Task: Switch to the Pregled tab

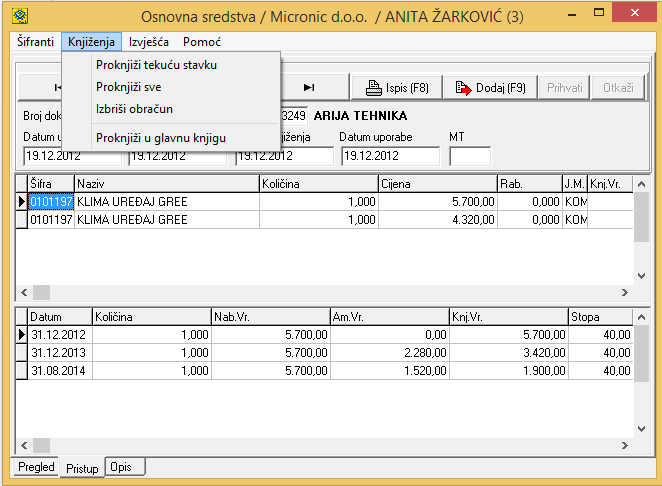Action: 36,467
